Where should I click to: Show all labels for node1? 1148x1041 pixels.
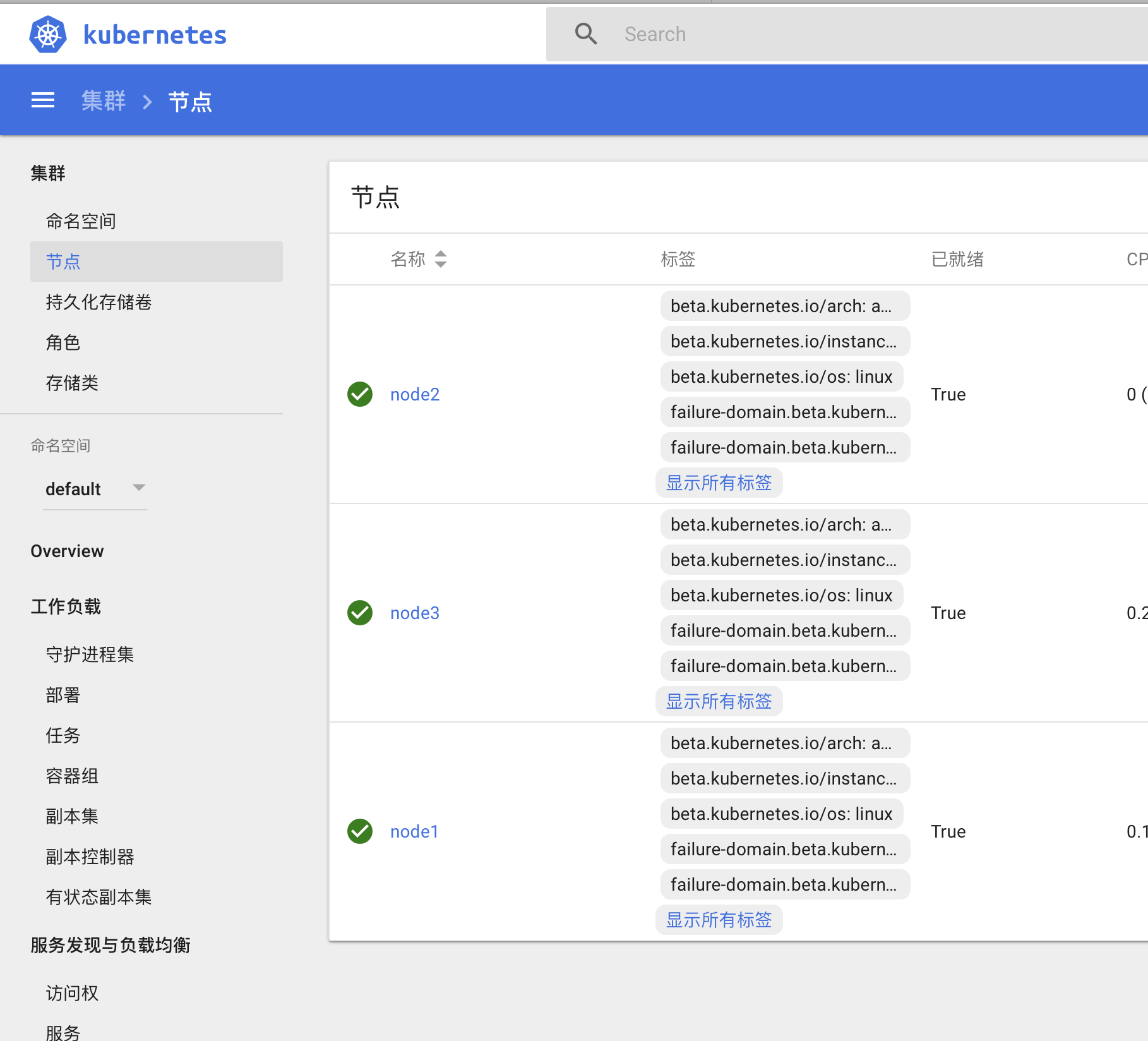(x=719, y=920)
